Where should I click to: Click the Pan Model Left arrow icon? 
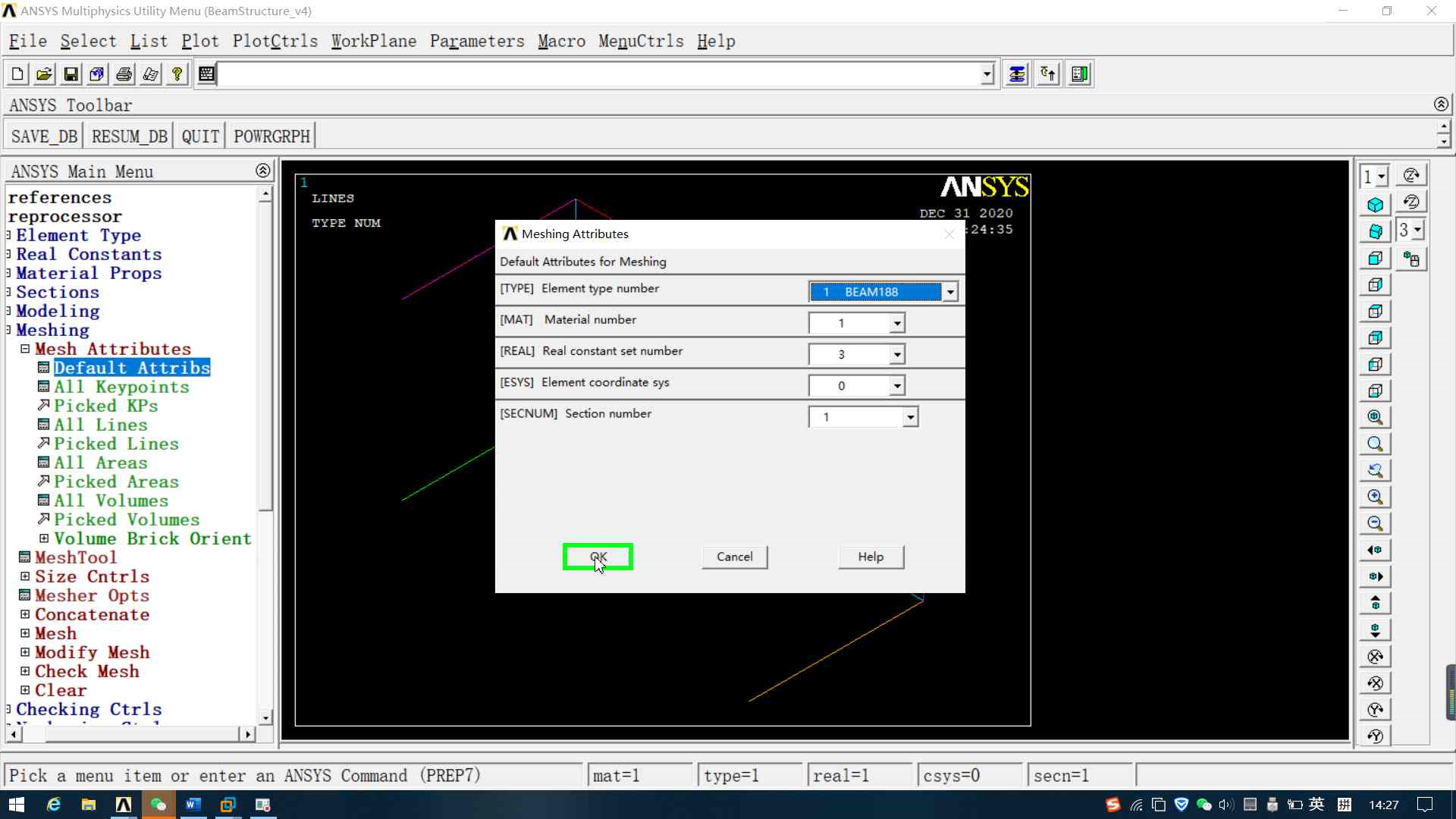(1375, 550)
